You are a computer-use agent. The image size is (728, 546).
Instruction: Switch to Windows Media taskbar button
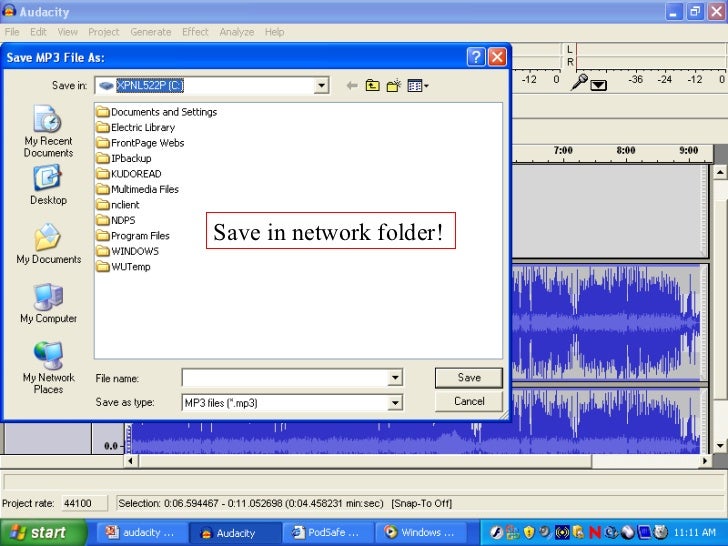click(421, 533)
